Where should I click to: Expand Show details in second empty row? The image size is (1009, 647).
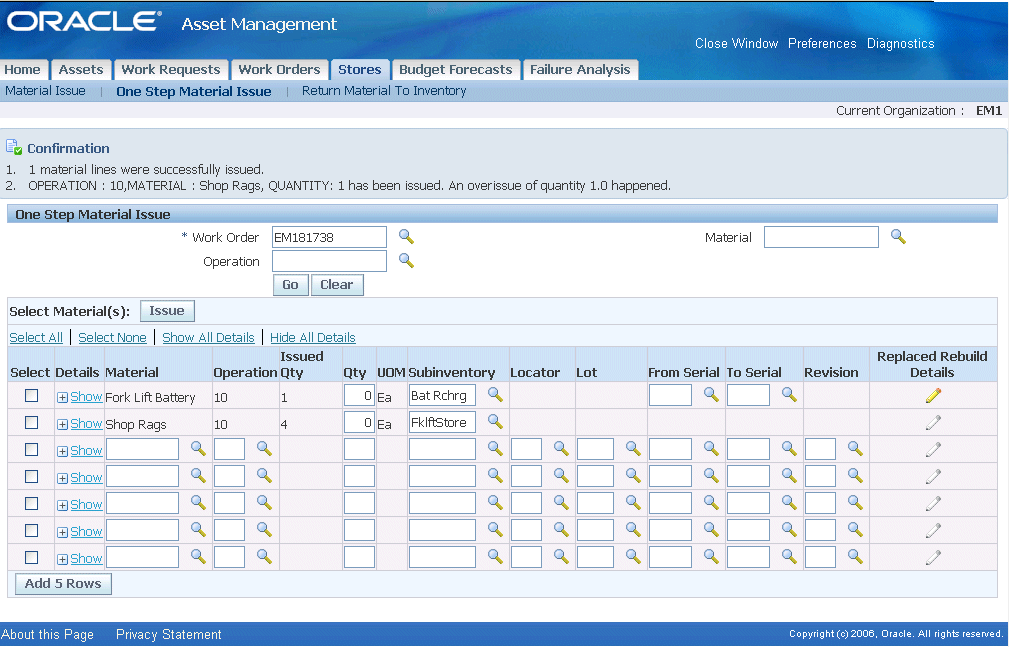[x=80, y=478]
